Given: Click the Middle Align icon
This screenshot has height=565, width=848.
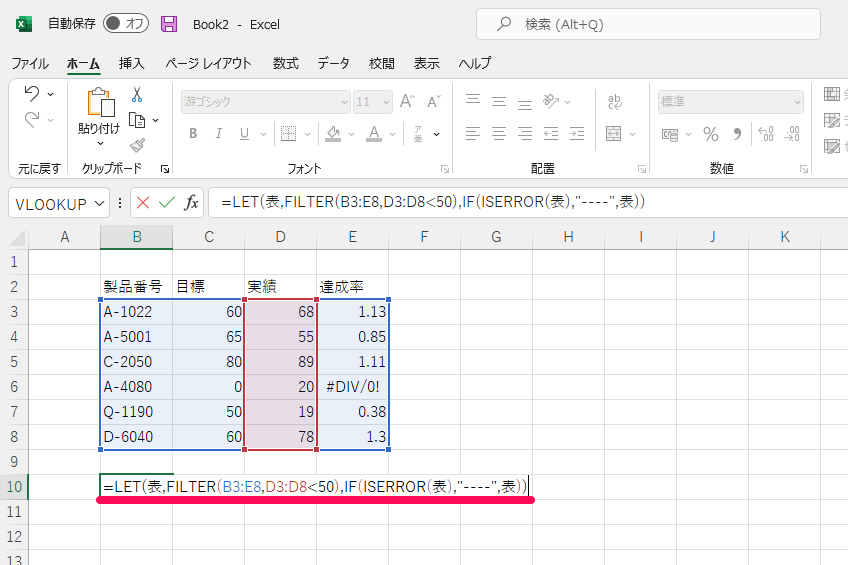Looking at the screenshot, I should point(499,101).
